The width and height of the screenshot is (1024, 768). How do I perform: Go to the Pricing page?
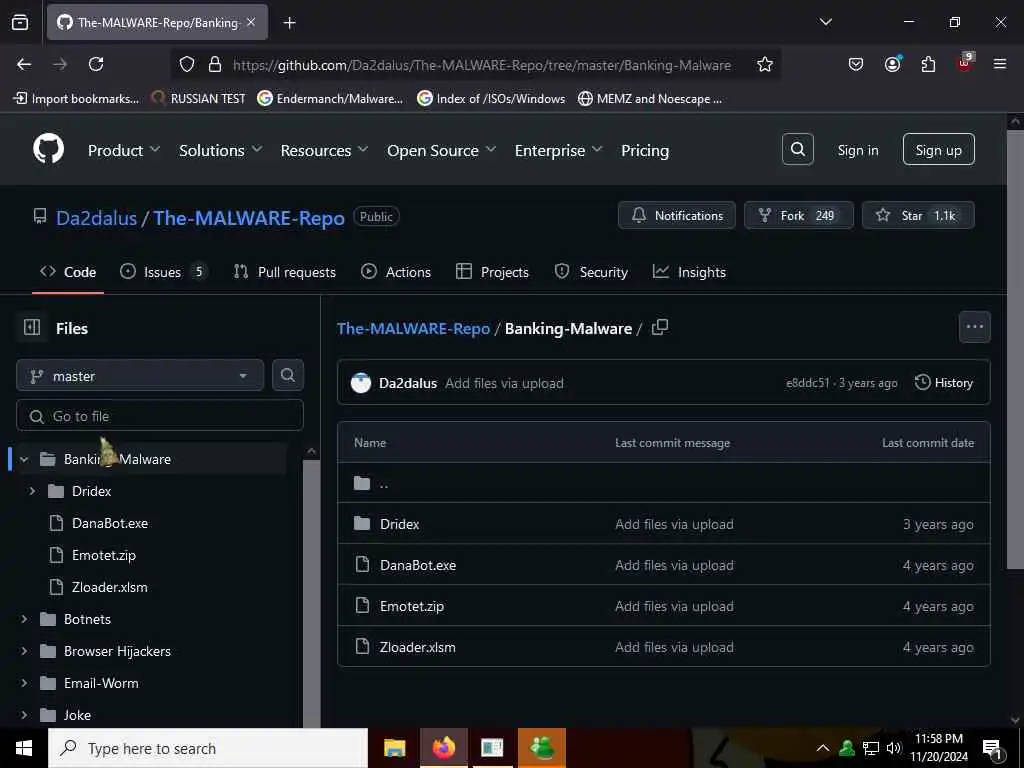(645, 150)
